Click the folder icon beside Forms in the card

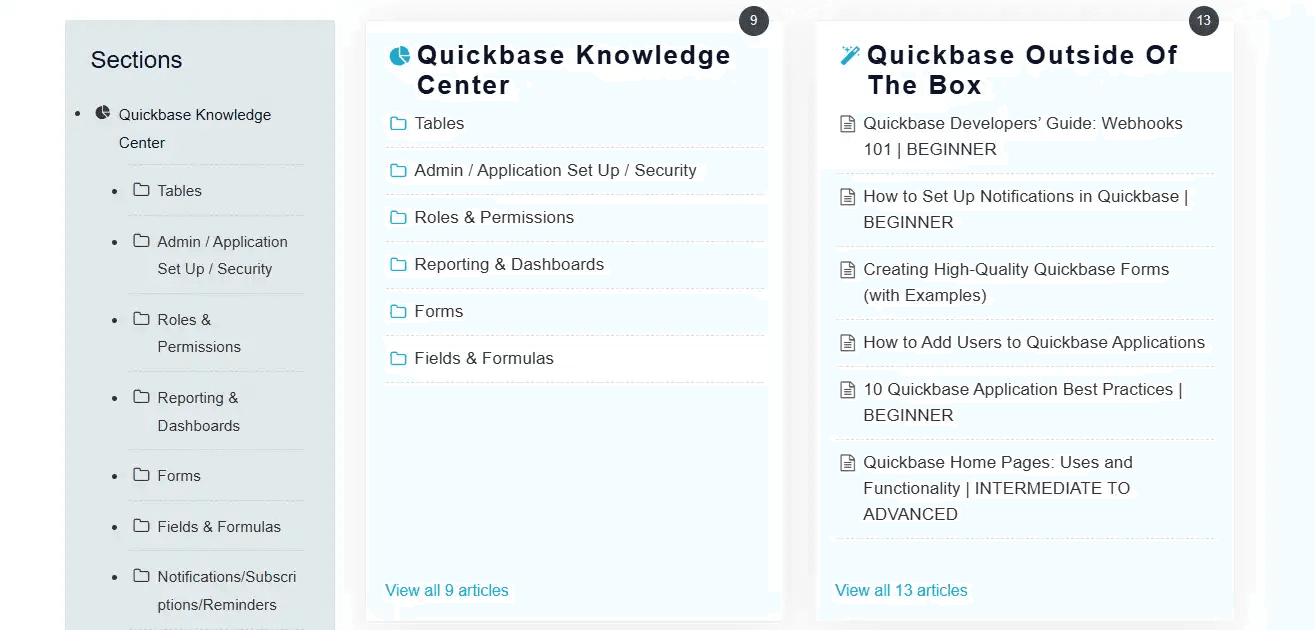(395, 311)
